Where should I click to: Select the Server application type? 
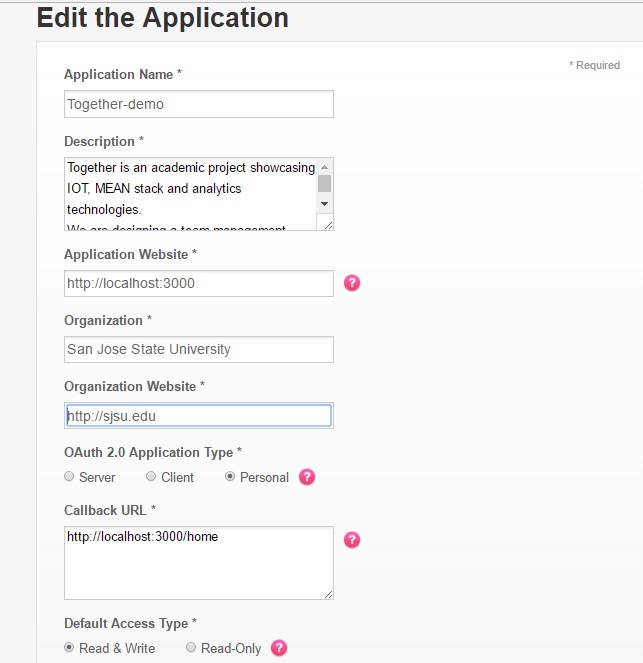69,477
